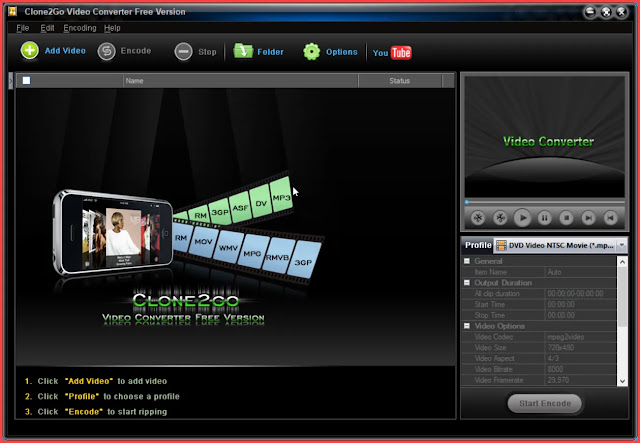Collapse the General section
640x443 pixels.
467,261
